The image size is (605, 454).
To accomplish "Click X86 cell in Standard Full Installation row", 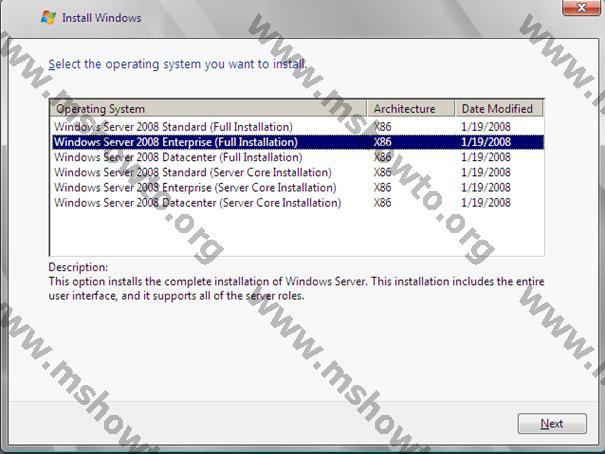I will [382, 127].
